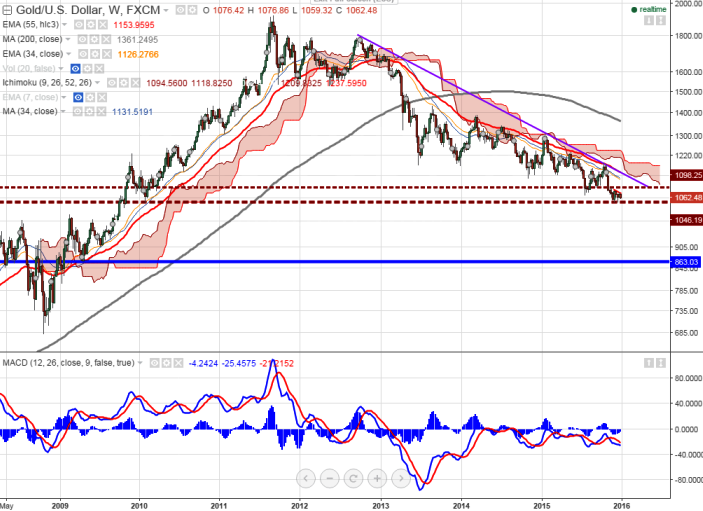
Task: Click the Ichimoku value 1094.5600
Action: tap(167, 83)
